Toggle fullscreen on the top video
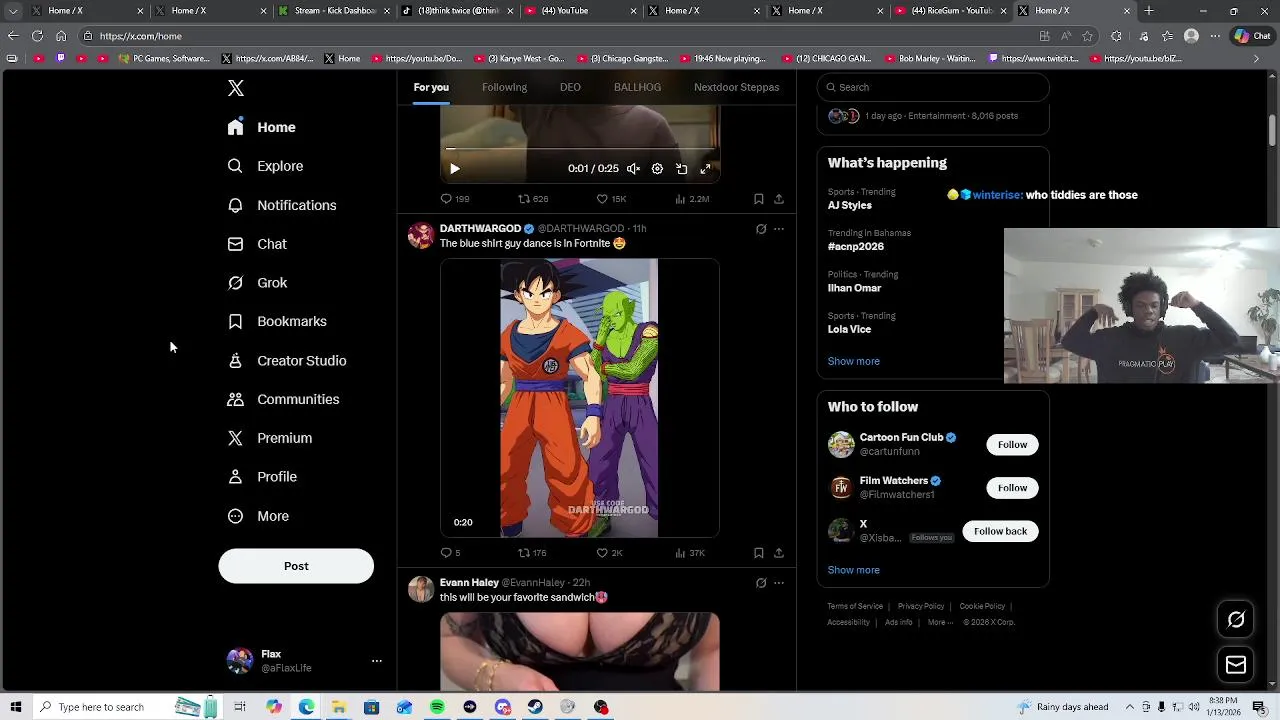This screenshot has height=720, width=1280. tap(705, 169)
